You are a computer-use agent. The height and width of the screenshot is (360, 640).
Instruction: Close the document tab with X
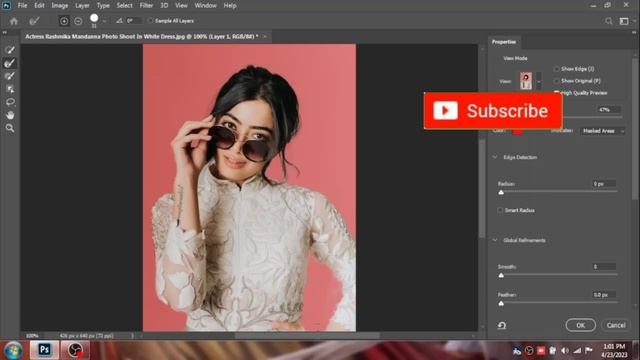tap(265, 36)
